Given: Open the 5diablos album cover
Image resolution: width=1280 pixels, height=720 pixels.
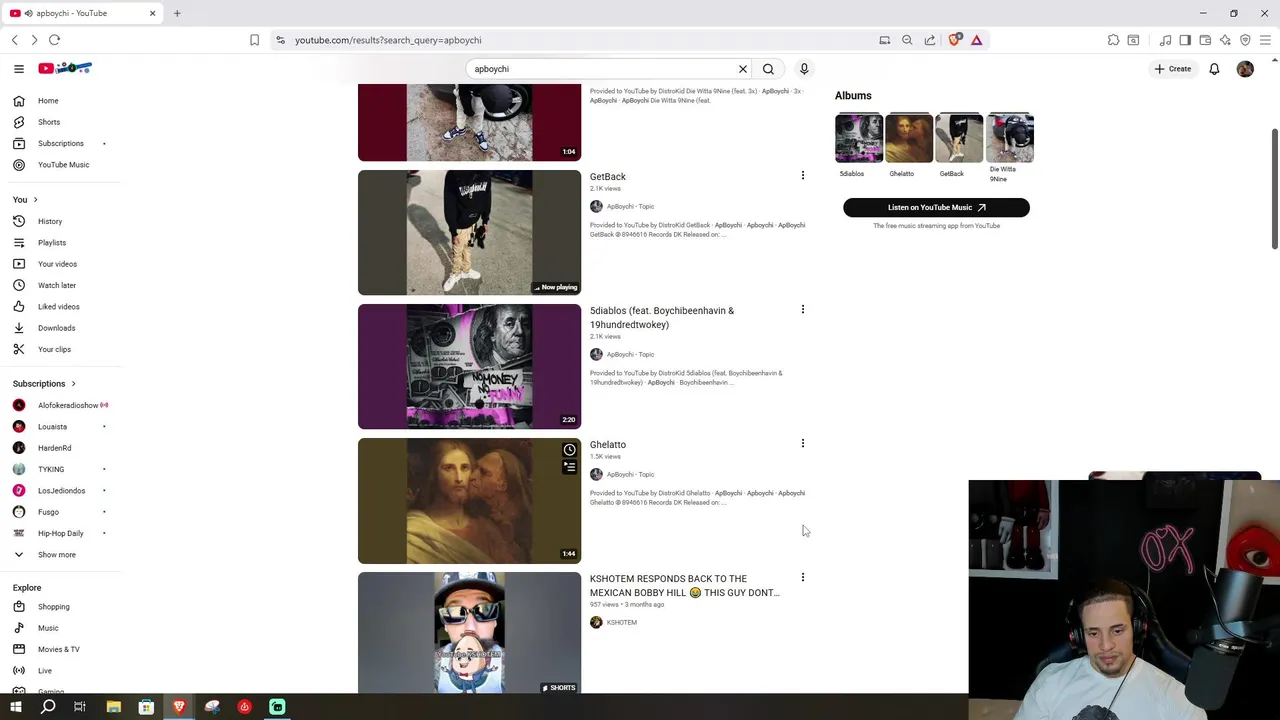Looking at the screenshot, I should pyautogui.click(x=859, y=138).
